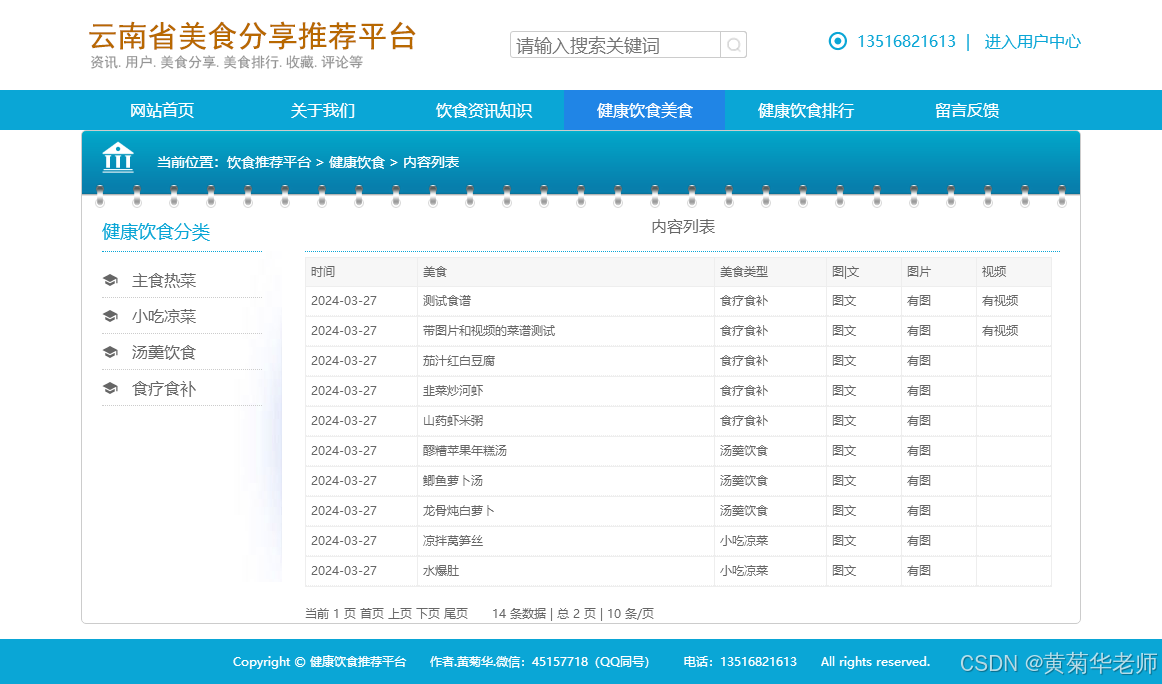Click the cap icon next to 小吃凉菜
The width and height of the screenshot is (1162, 684).
coord(110,316)
